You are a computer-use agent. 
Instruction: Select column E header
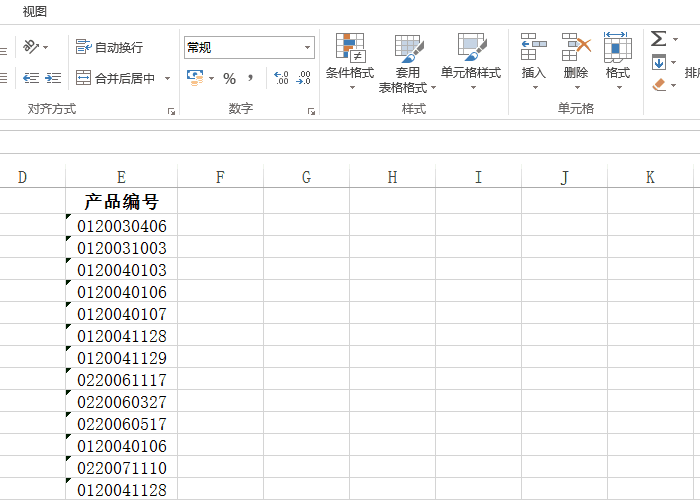coord(121,177)
